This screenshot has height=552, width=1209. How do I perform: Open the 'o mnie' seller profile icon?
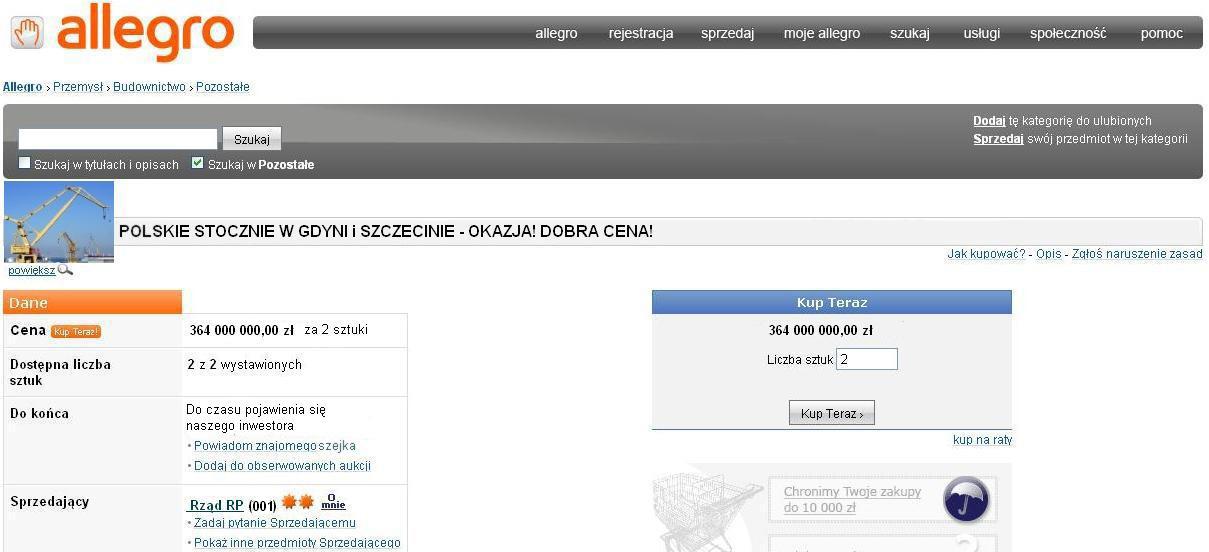(333, 502)
